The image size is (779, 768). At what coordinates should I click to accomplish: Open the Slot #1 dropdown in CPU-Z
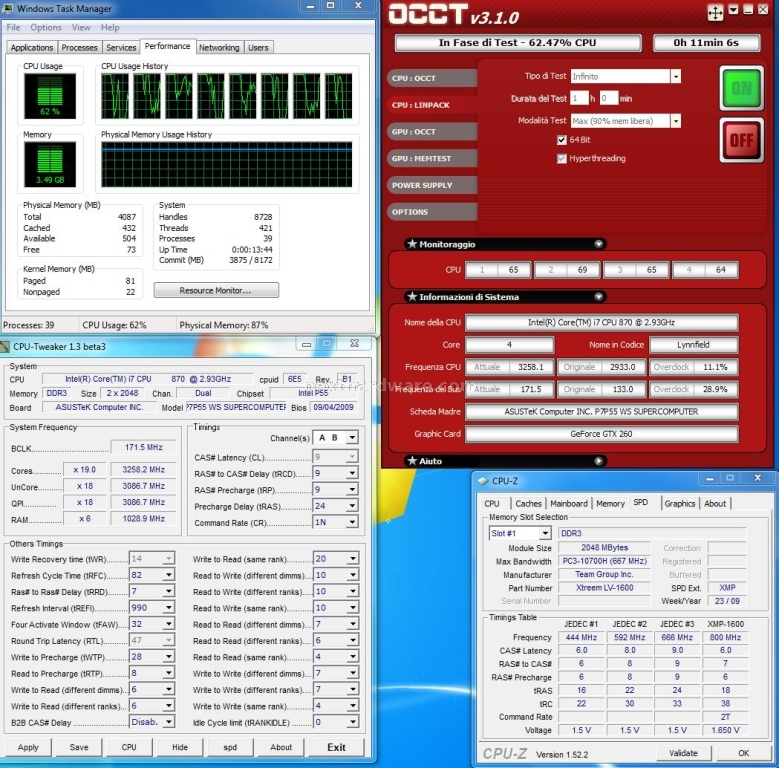[545, 534]
